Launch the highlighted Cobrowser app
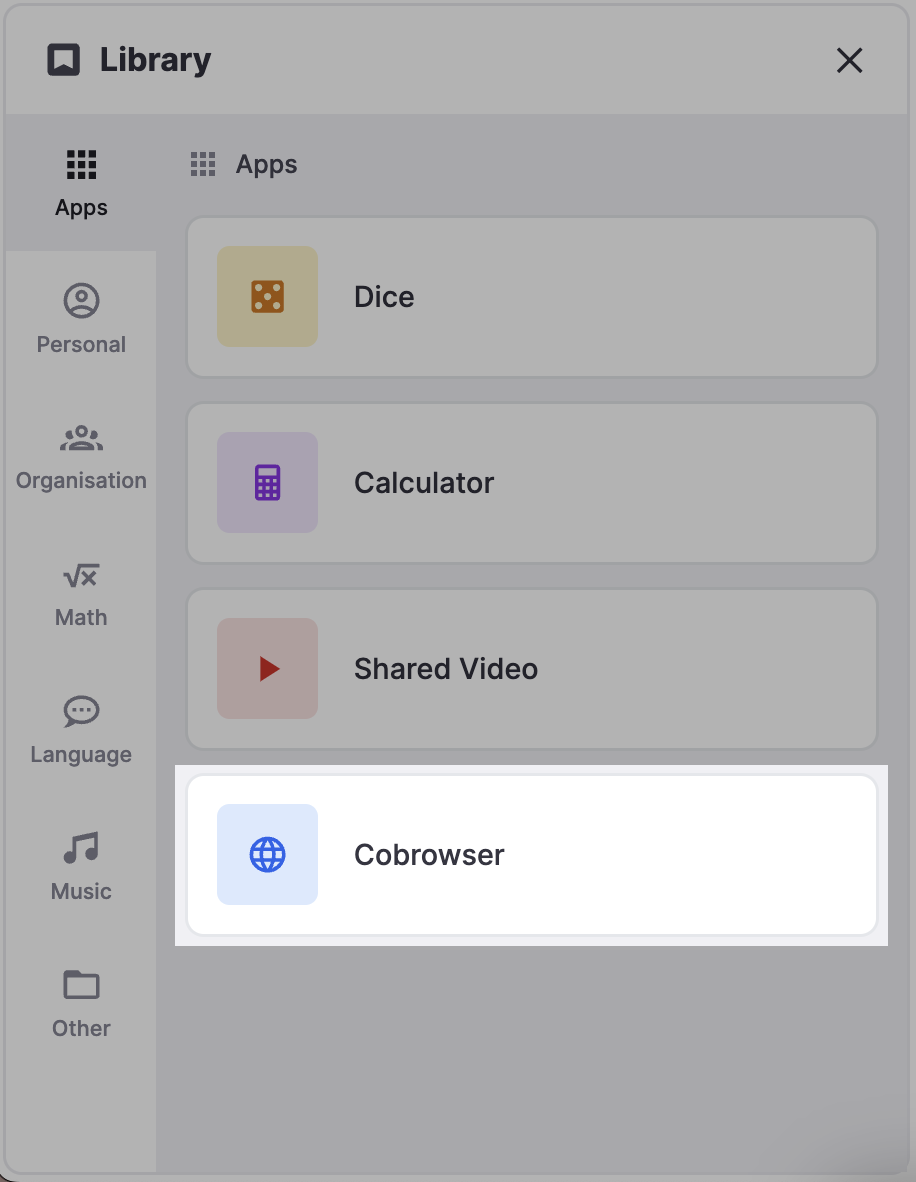This screenshot has height=1182, width=916. click(x=532, y=855)
